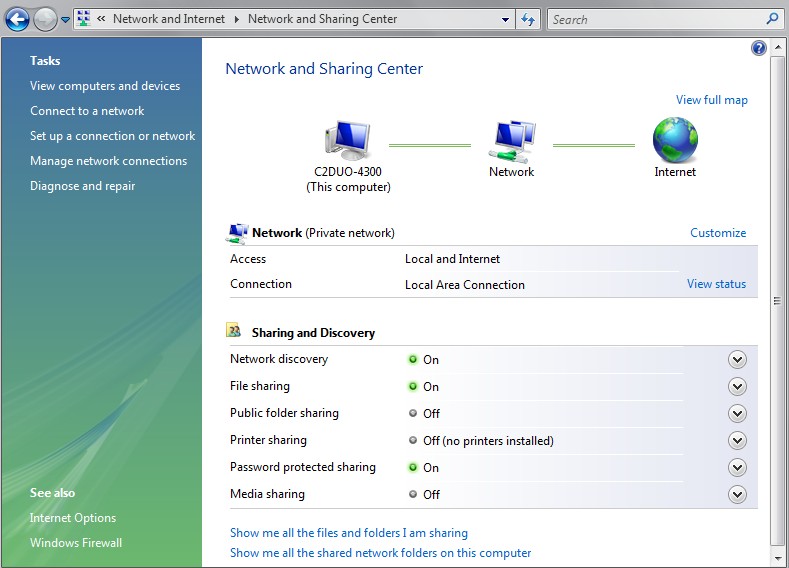Click the Network discovery label
This screenshot has height=568, width=789.
click(x=279, y=359)
